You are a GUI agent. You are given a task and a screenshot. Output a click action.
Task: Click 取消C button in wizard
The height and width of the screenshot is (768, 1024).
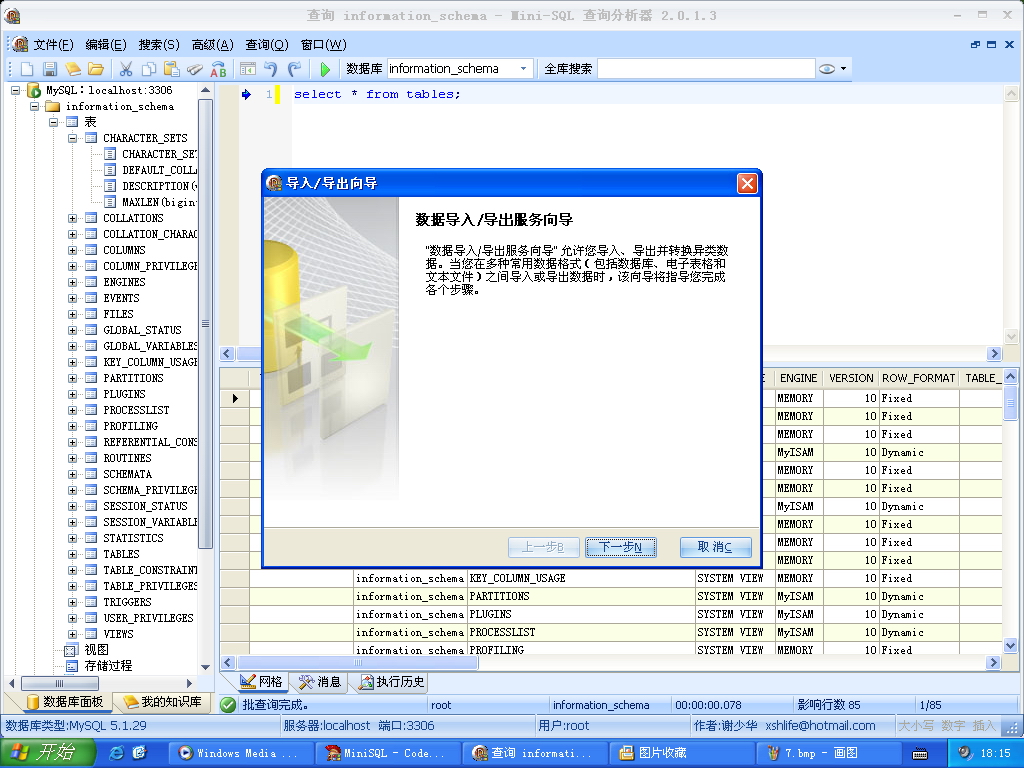coord(715,547)
